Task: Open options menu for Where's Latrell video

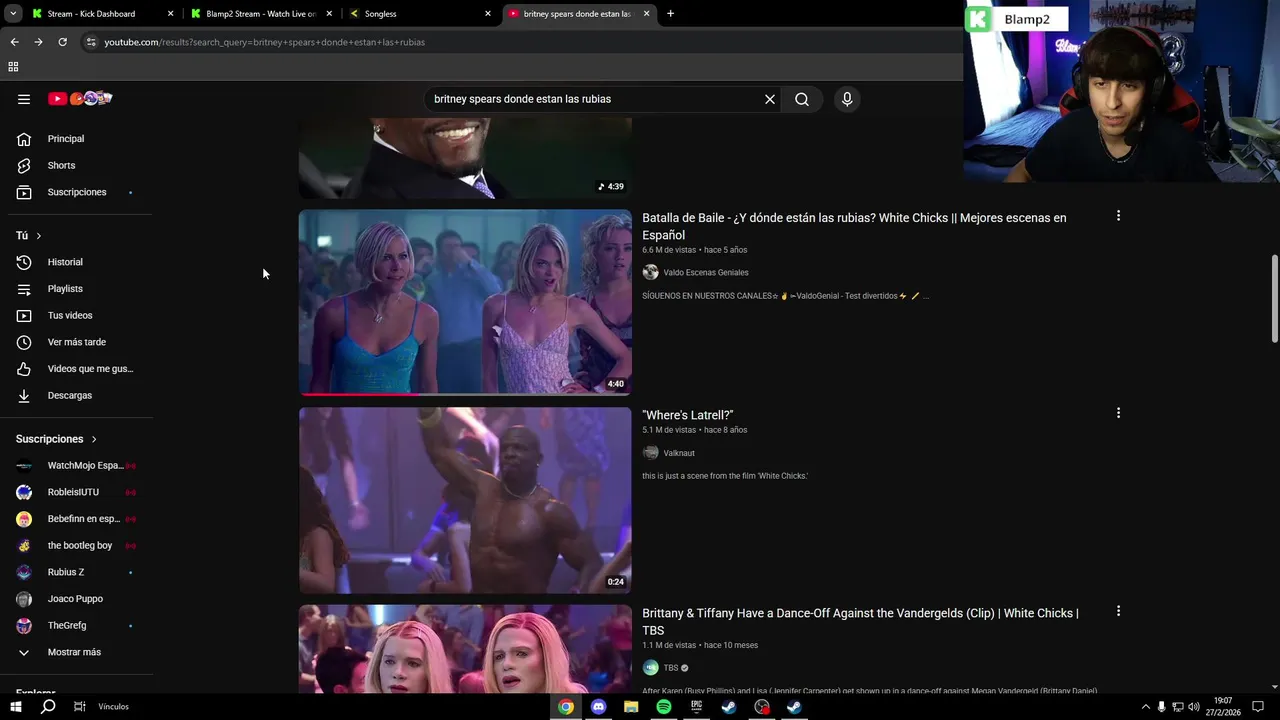Action: (x=1118, y=413)
